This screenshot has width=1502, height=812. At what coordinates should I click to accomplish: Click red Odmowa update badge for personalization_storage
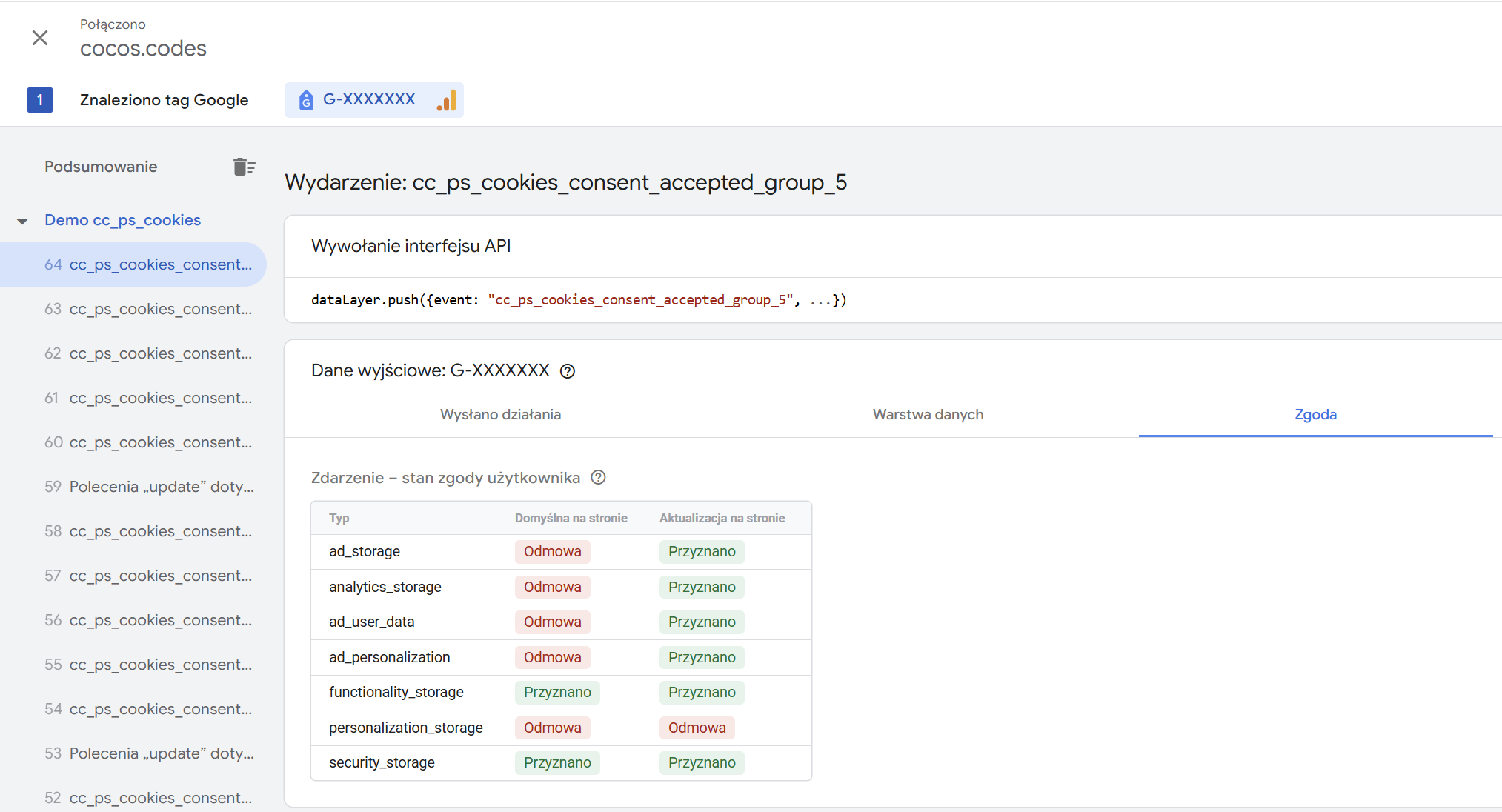tap(697, 728)
